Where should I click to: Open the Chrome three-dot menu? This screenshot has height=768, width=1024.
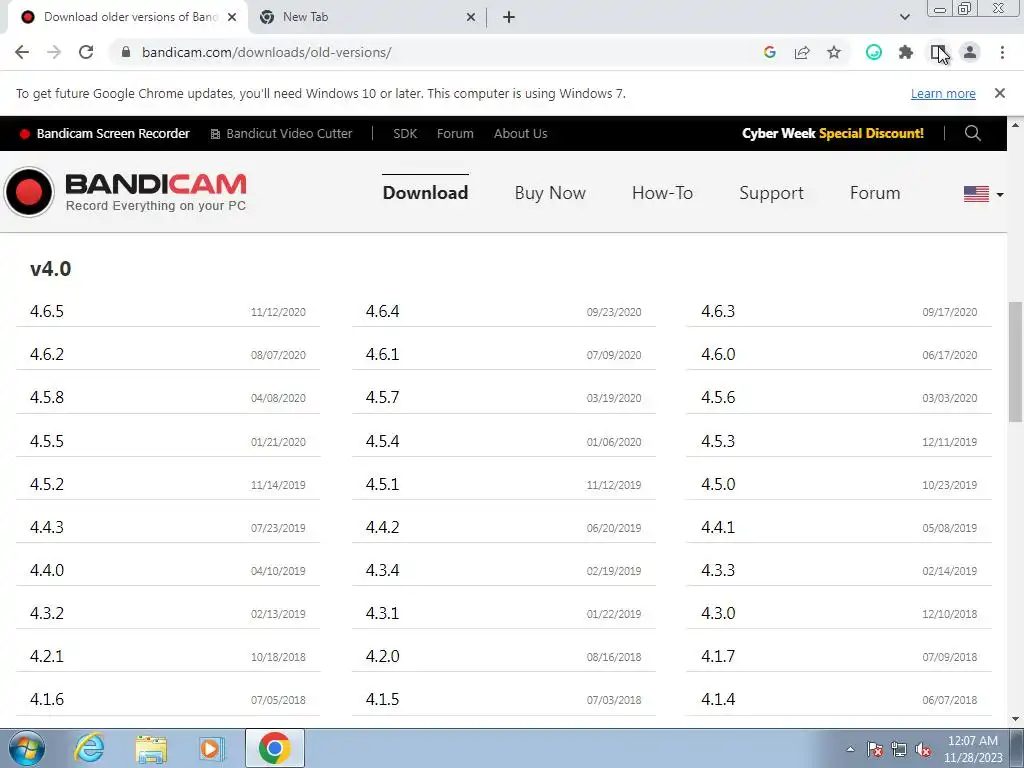coord(1002,52)
